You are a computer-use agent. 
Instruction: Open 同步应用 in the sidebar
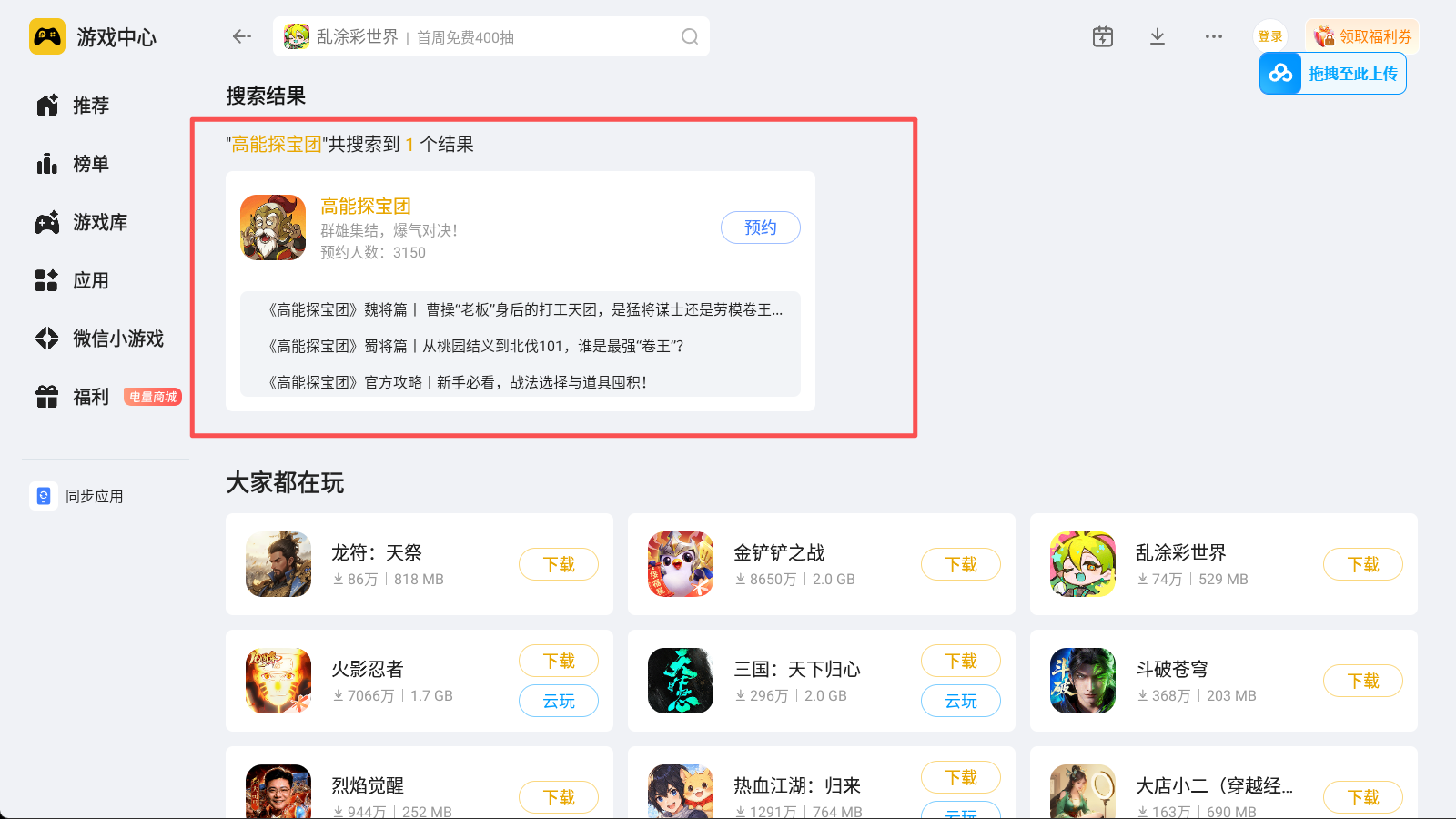[77, 496]
